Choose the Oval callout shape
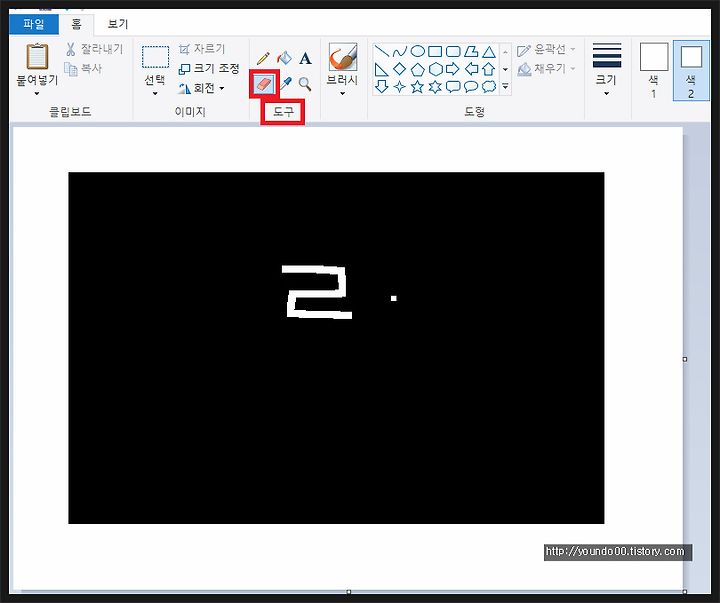This screenshot has height=603, width=720. coord(471,86)
